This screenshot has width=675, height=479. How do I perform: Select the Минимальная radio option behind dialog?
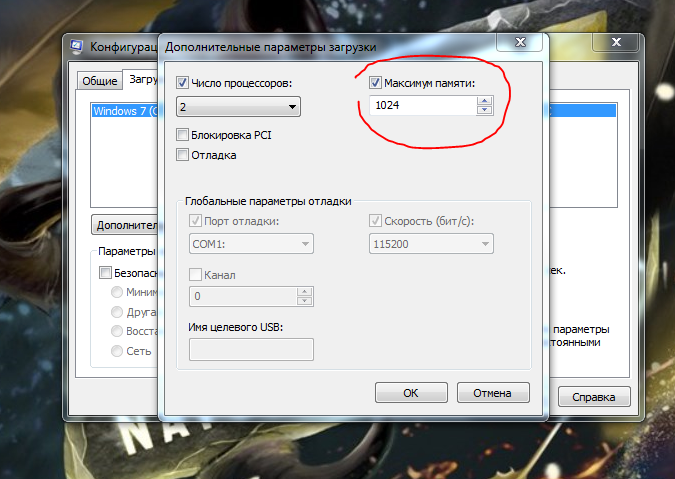coord(117,292)
